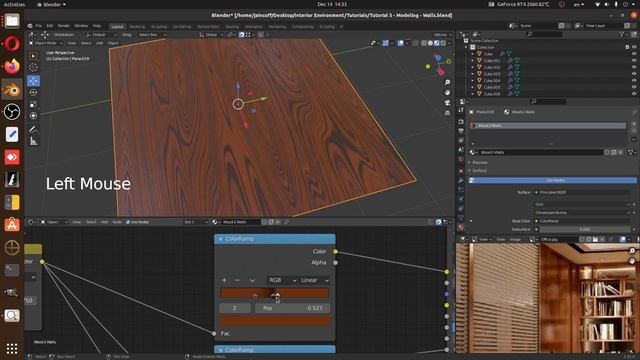Open the Render menu
640x360 pixels.
(64, 26)
